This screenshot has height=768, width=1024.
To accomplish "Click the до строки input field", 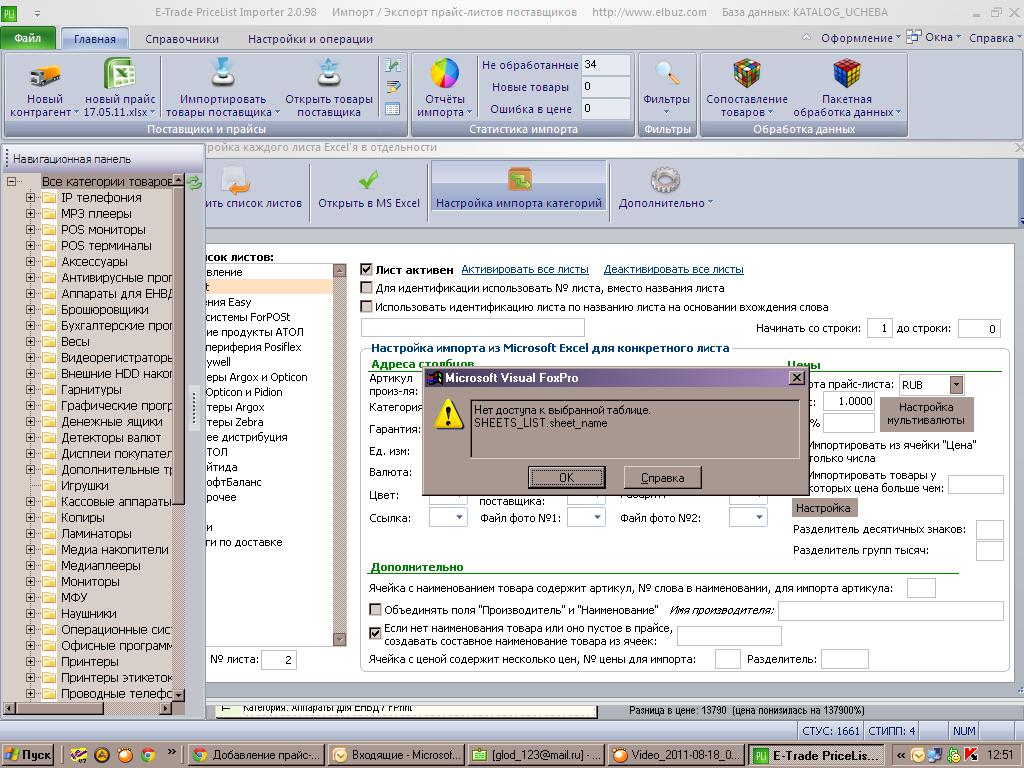I will (x=979, y=328).
